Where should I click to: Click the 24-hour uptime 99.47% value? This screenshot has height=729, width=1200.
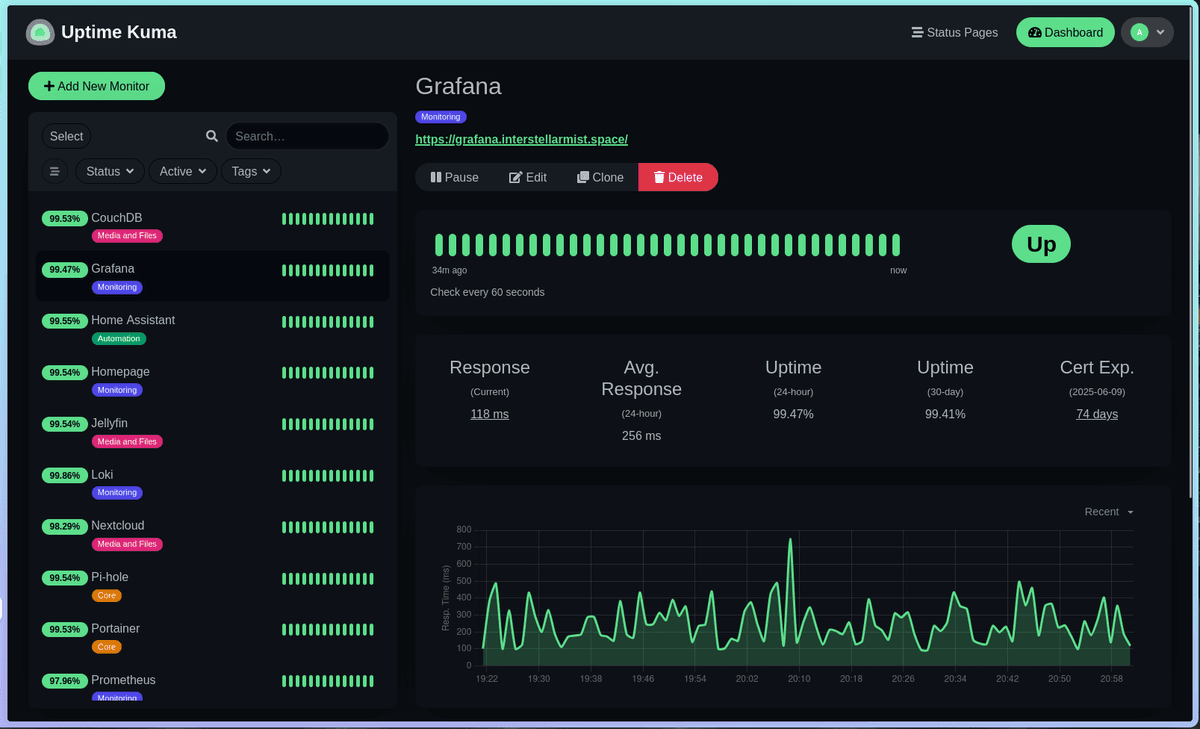click(x=793, y=414)
